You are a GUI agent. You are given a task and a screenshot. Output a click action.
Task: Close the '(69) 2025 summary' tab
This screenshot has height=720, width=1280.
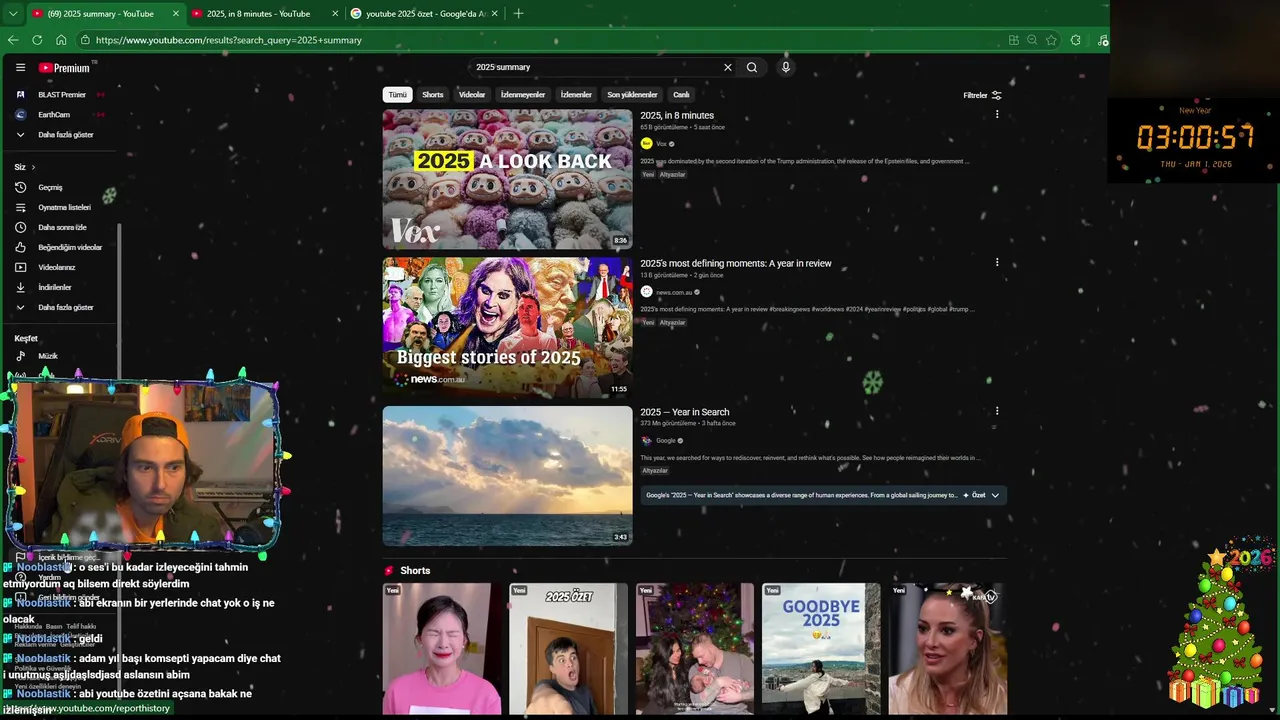[x=176, y=14]
